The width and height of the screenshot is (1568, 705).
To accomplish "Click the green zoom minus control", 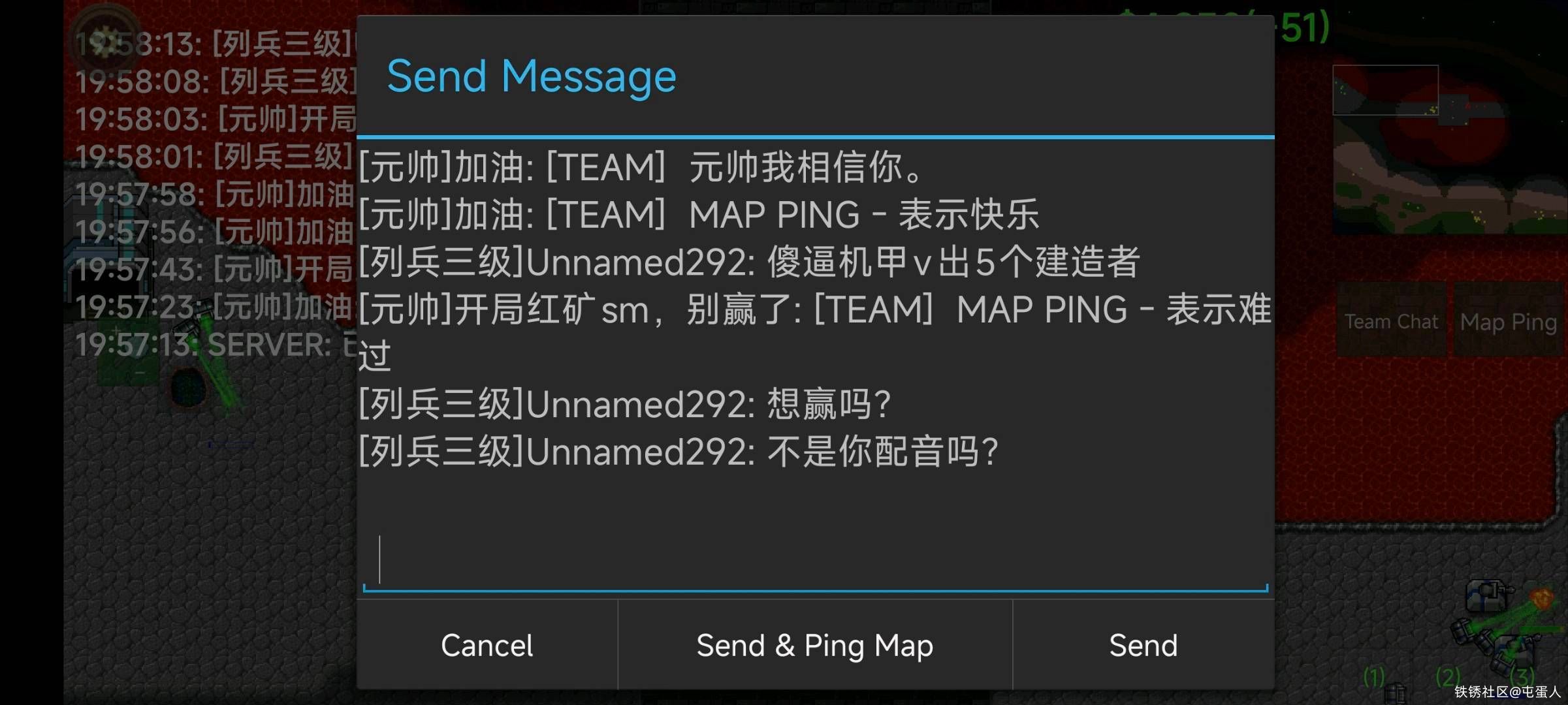I will 139,373.
